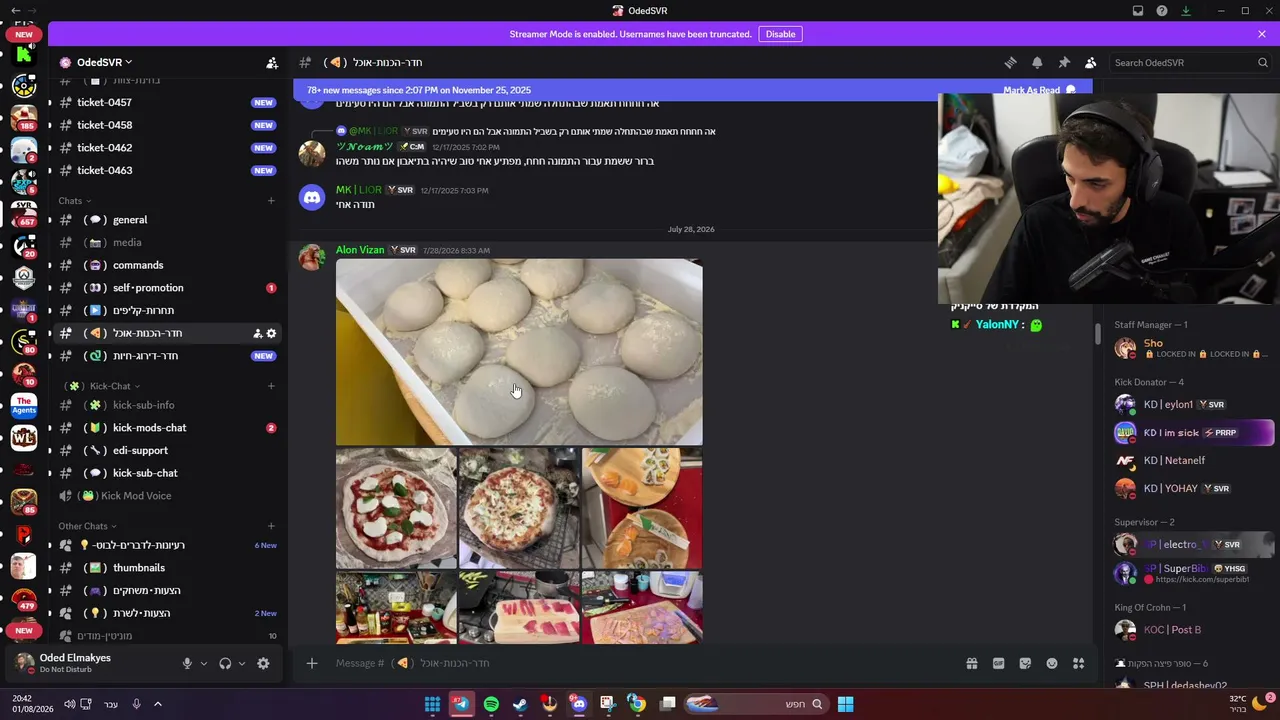Image resolution: width=1280 pixels, height=720 pixels.
Task: Create a channel in Chats category
Action: point(271,201)
